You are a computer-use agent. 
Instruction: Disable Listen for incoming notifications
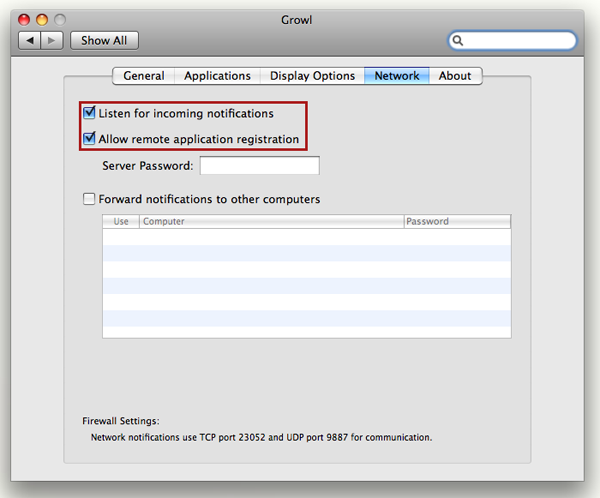coord(89,113)
